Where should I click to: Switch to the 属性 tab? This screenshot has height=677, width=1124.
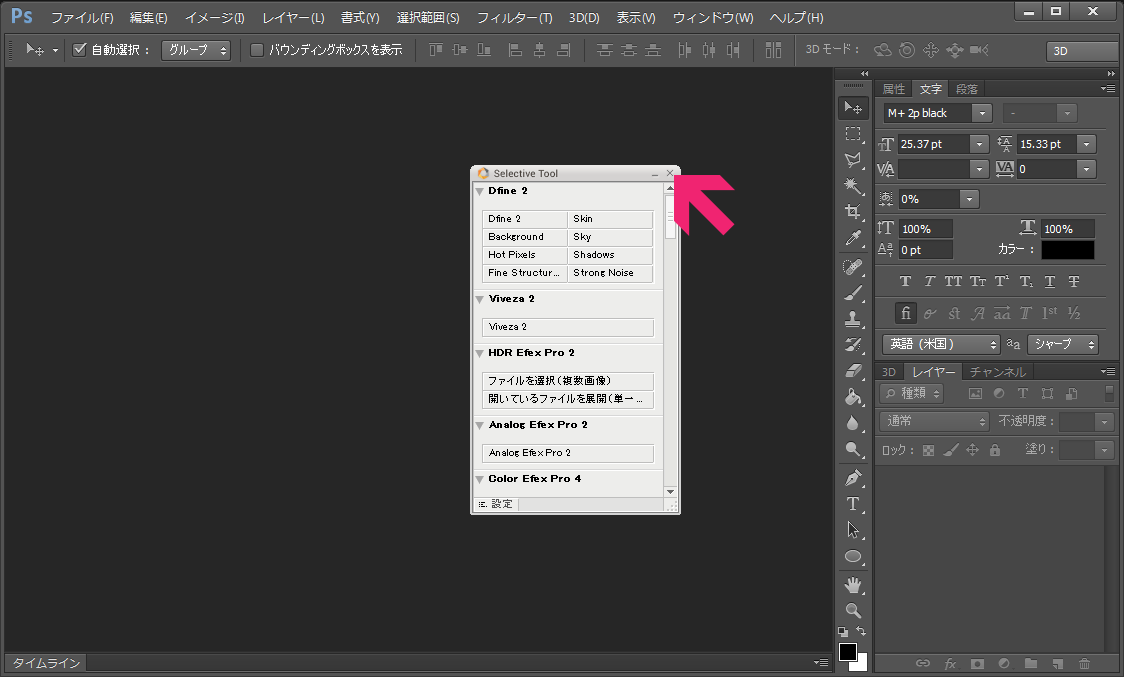click(x=893, y=89)
